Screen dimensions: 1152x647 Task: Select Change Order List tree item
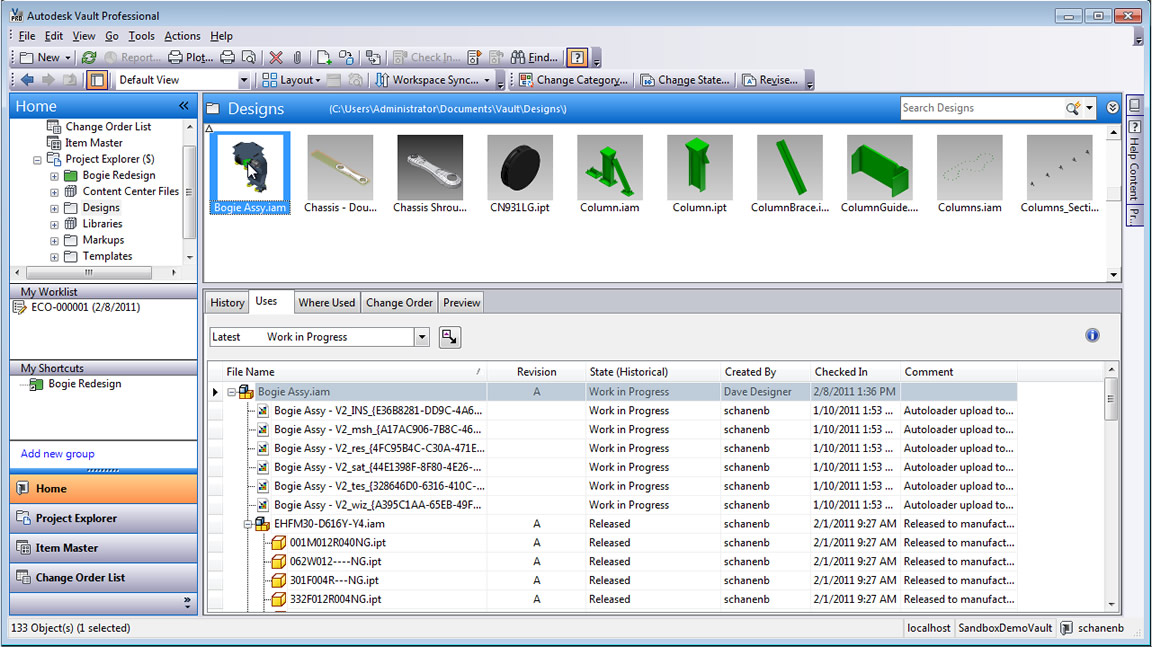(108, 127)
